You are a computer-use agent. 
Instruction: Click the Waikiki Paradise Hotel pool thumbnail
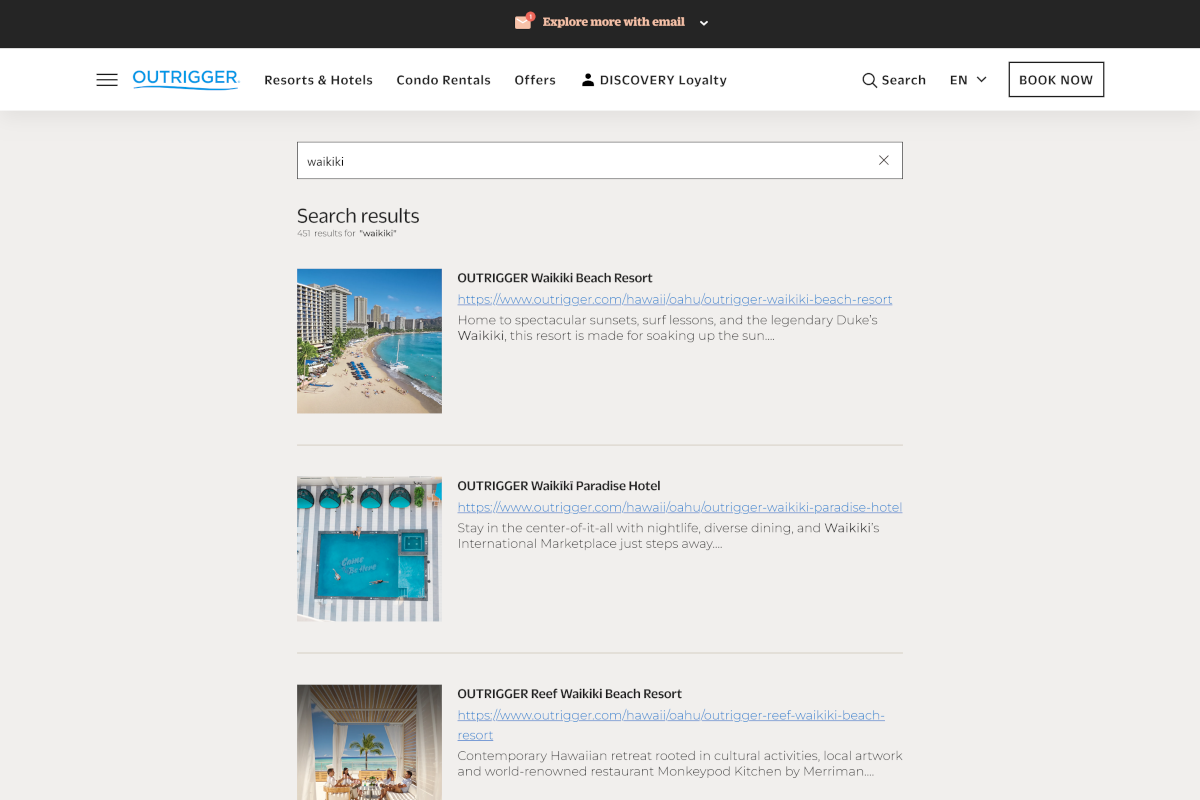point(369,548)
